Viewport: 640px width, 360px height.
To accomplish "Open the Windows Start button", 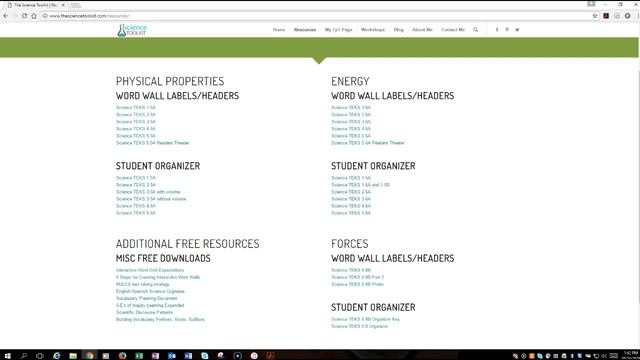I will point(7,356).
